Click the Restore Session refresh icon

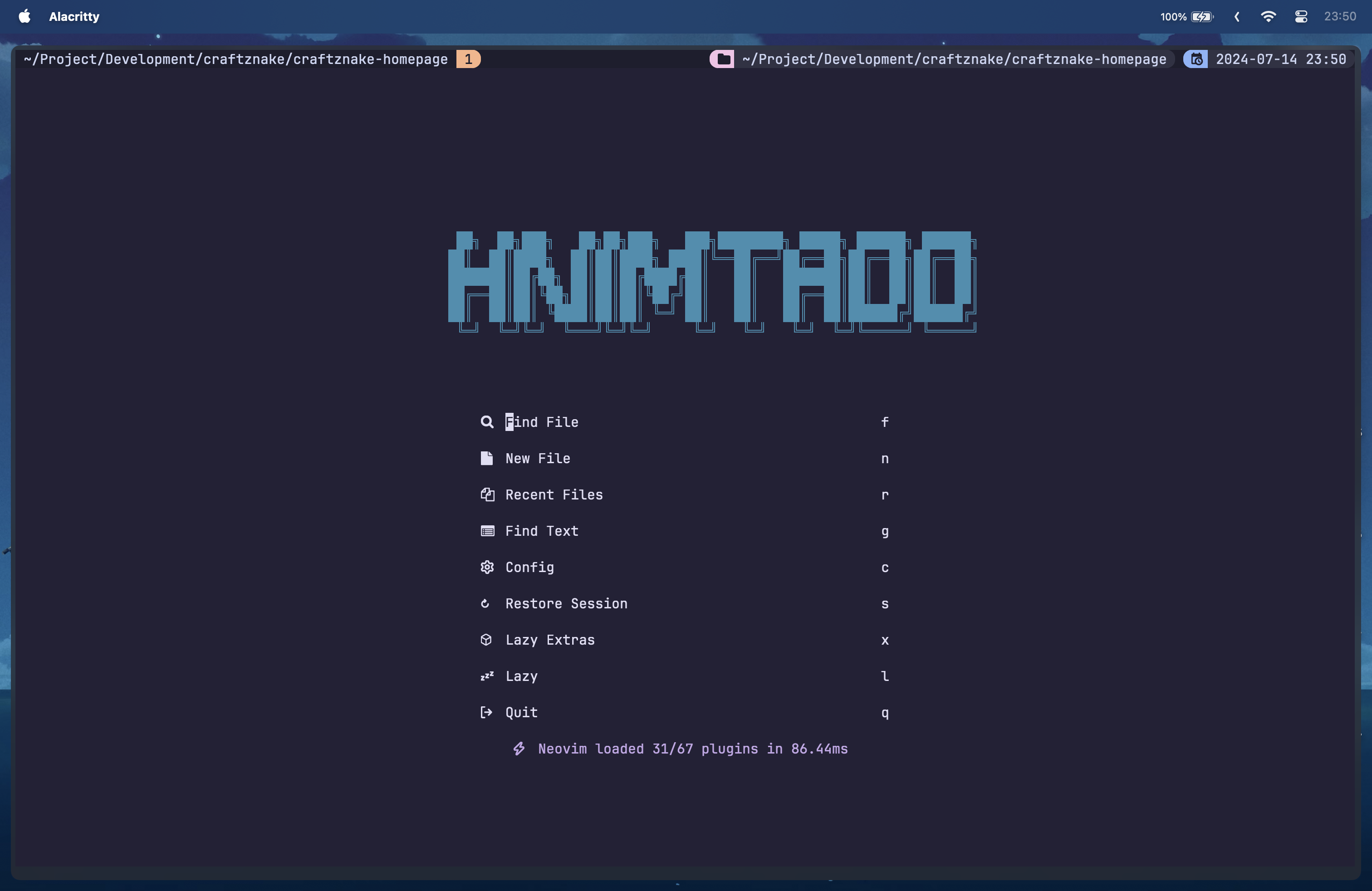click(x=486, y=603)
